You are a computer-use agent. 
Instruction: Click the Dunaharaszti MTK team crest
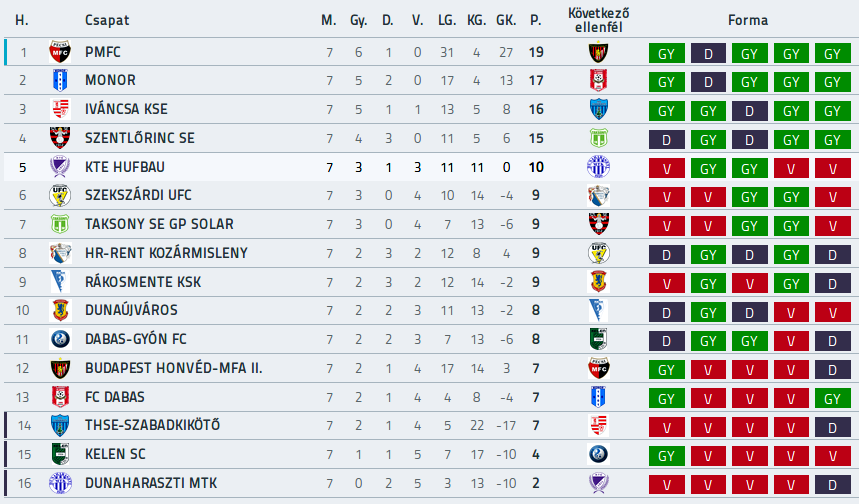(60, 483)
